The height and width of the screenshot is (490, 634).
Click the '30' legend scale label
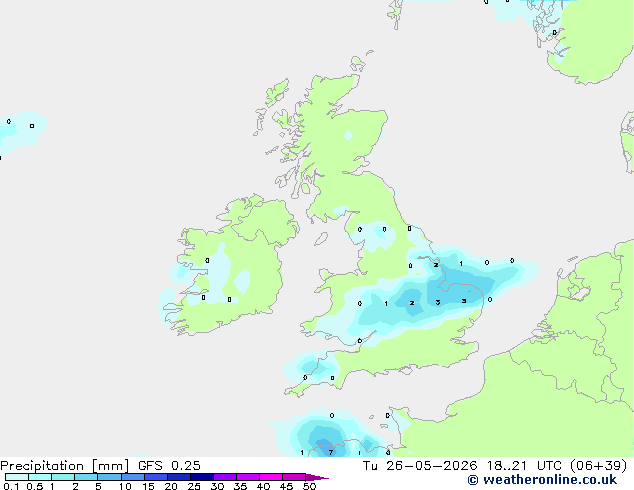[217, 486]
